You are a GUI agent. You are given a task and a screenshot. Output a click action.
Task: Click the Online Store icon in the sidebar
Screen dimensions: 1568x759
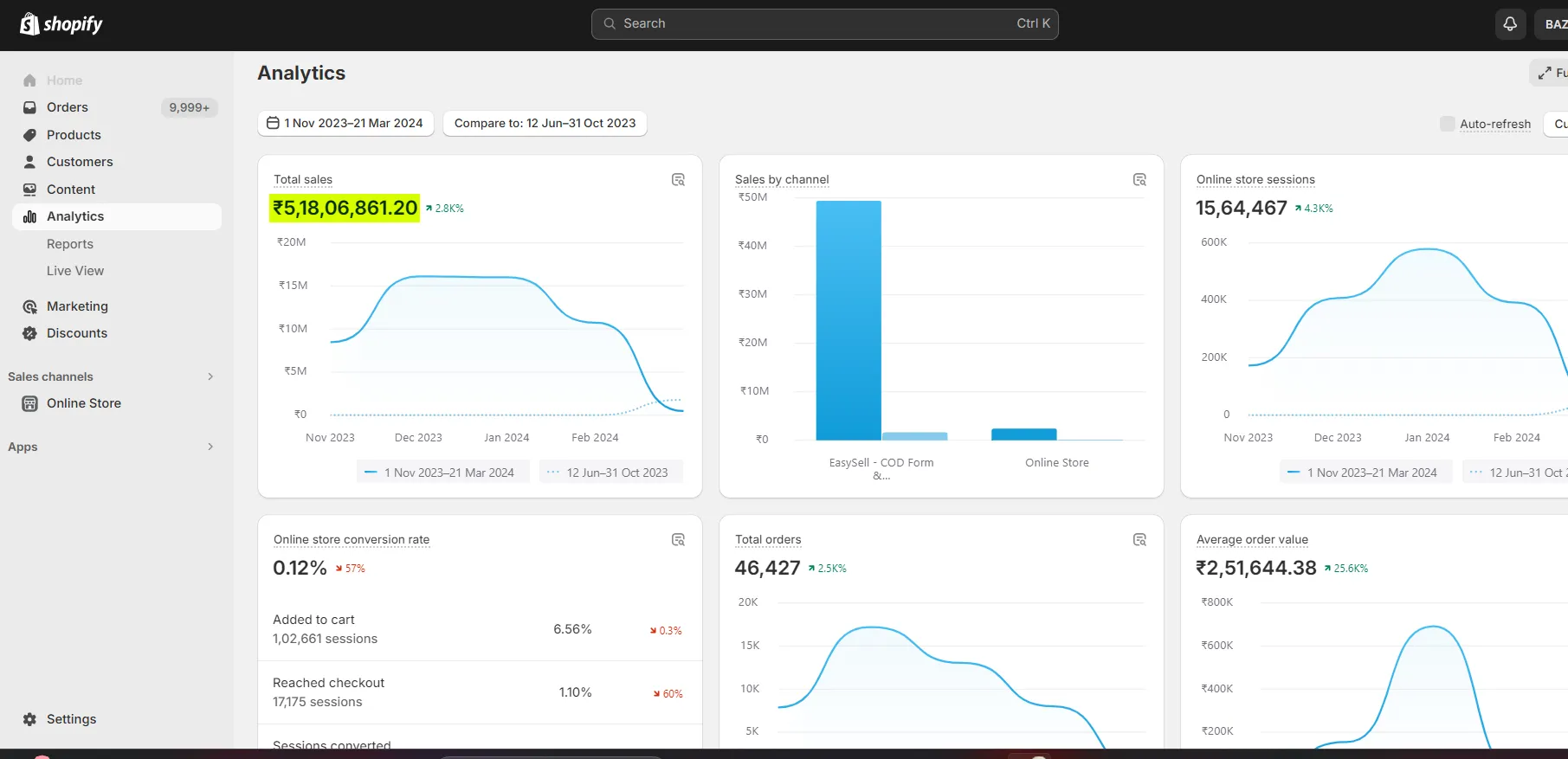point(30,403)
